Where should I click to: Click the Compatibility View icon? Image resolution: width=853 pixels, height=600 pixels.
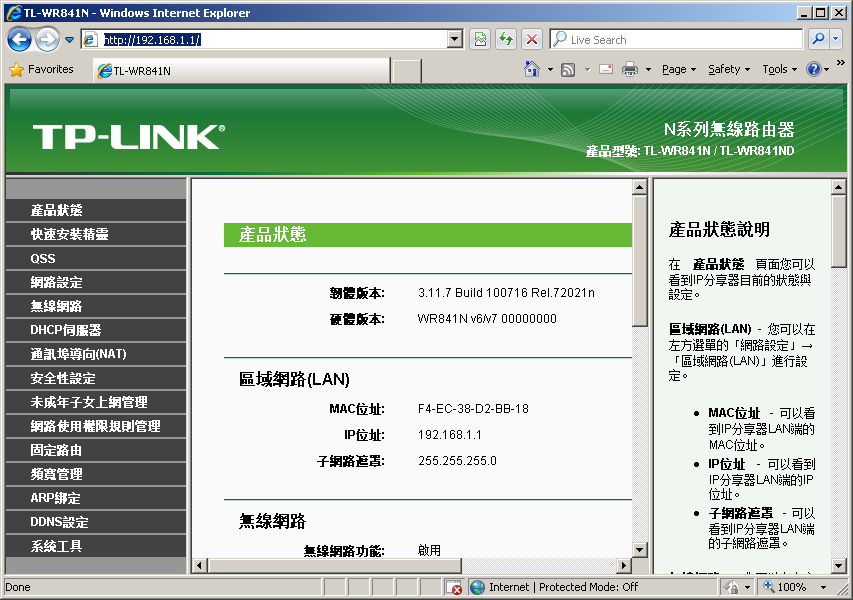point(480,40)
